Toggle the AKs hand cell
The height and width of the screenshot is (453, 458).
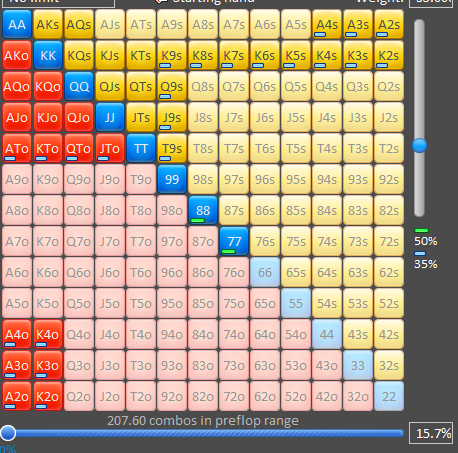point(48,24)
